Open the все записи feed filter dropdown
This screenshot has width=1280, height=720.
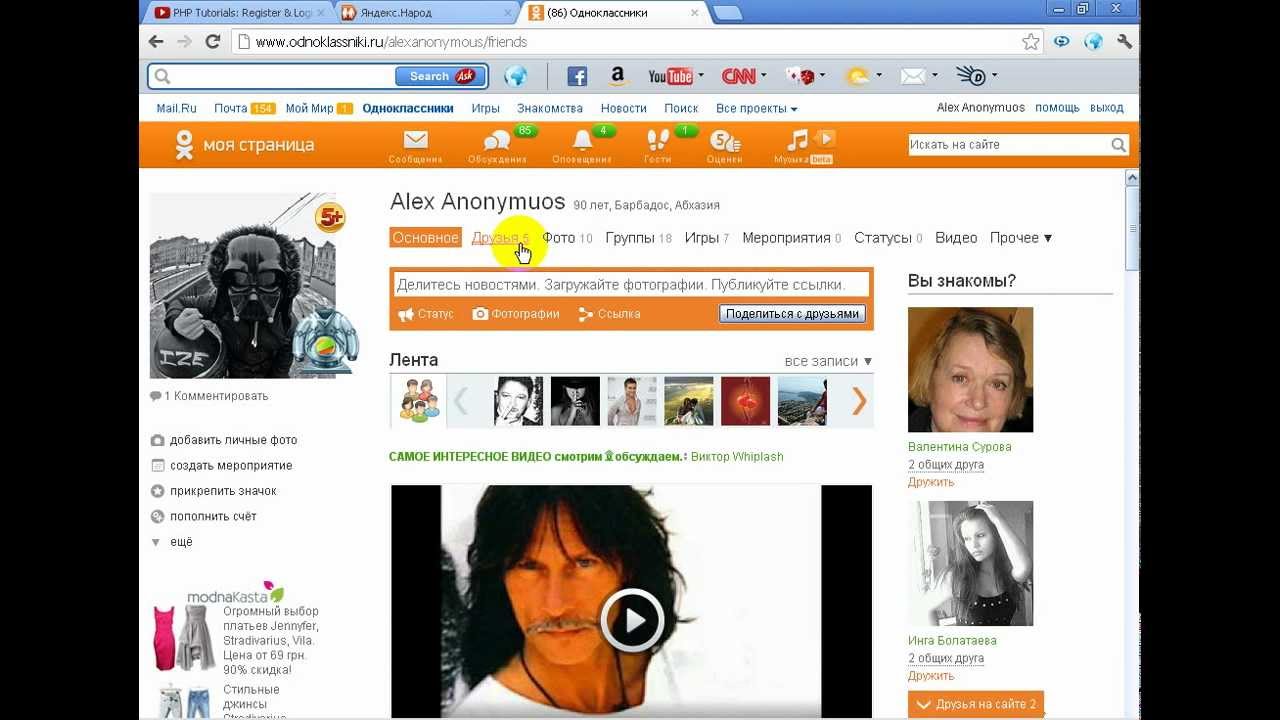click(x=828, y=361)
